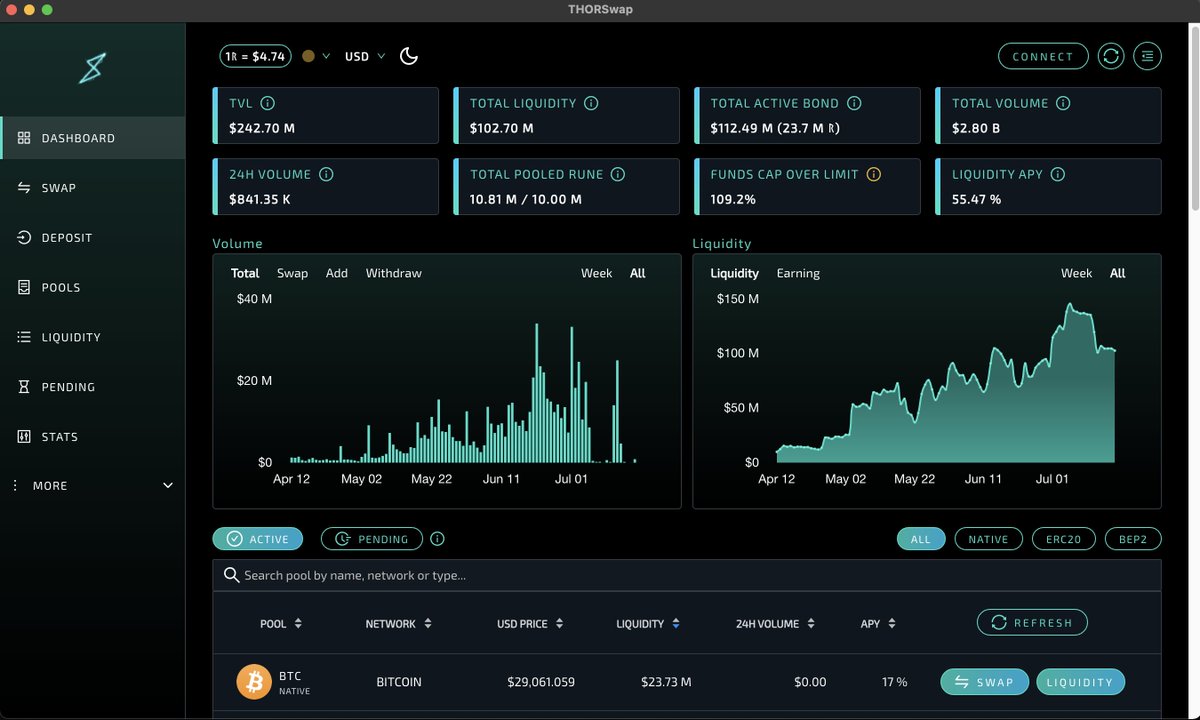Toggle dark mode moon icon
The width and height of the screenshot is (1200, 720).
[408, 56]
